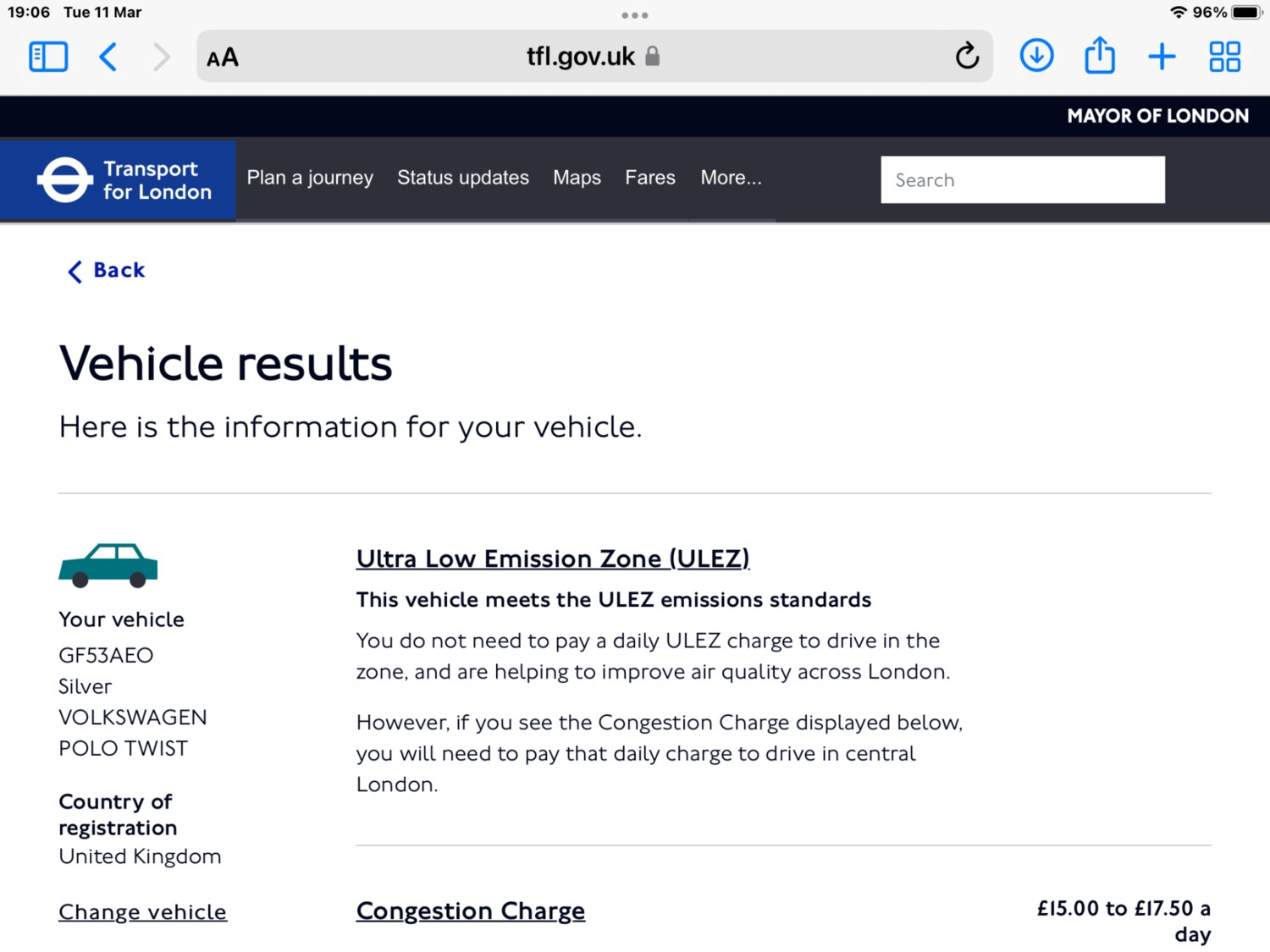
Task: Open Status updates menu
Action: (463, 178)
